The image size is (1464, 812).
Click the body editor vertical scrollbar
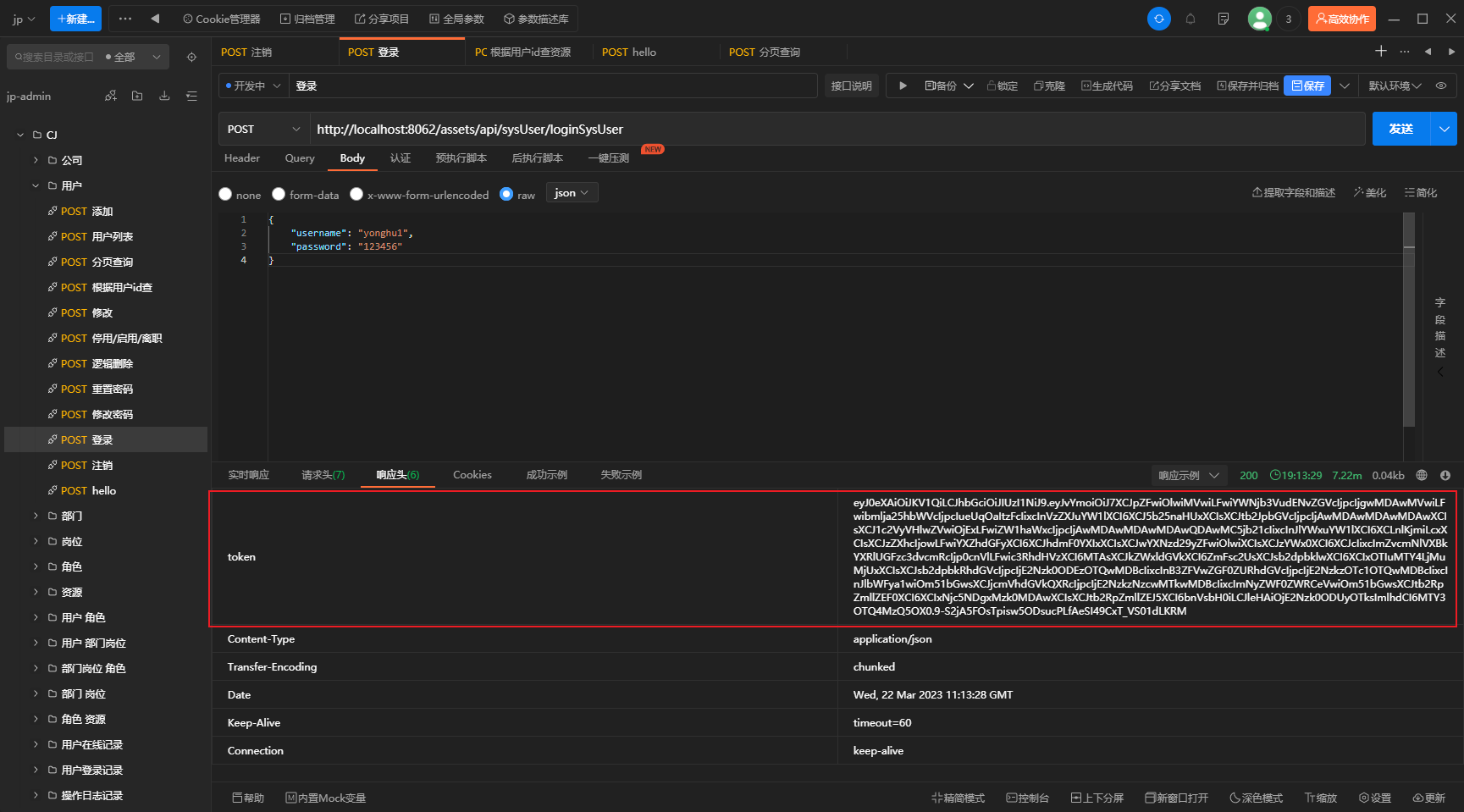pos(1409,321)
